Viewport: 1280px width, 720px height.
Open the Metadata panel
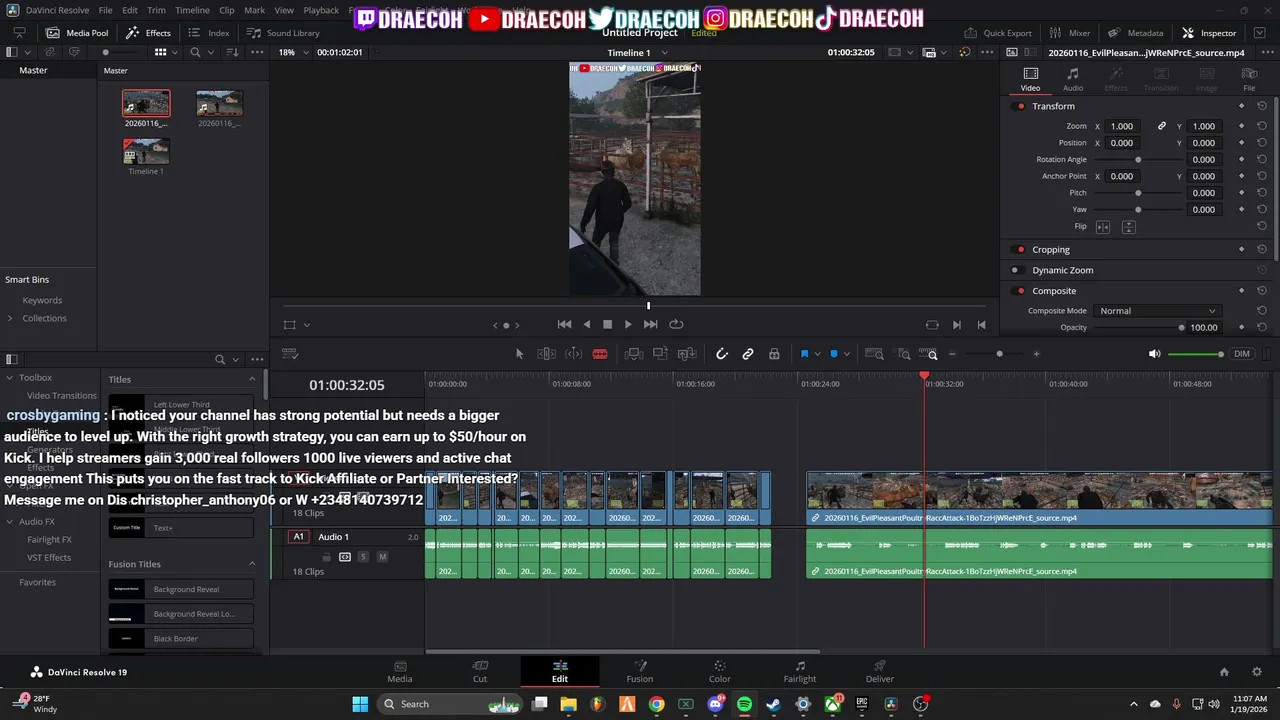pos(1136,33)
